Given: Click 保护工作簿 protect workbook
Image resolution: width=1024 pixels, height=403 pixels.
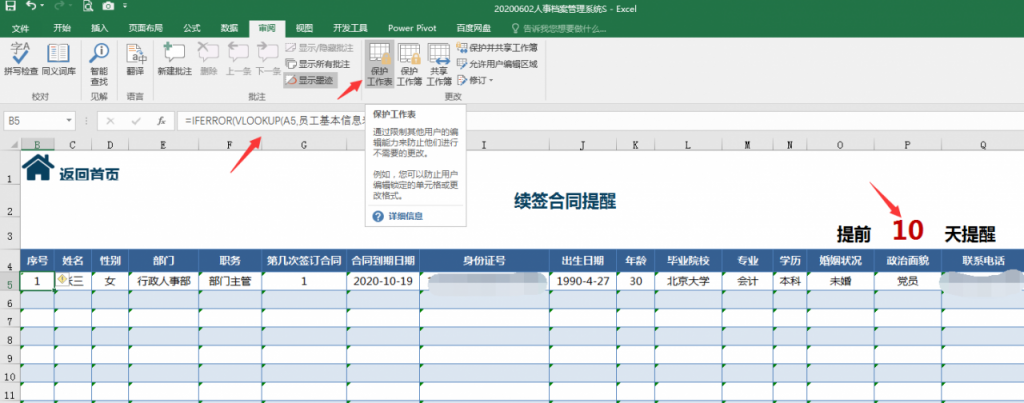Looking at the screenshot, I should (409, 64).
